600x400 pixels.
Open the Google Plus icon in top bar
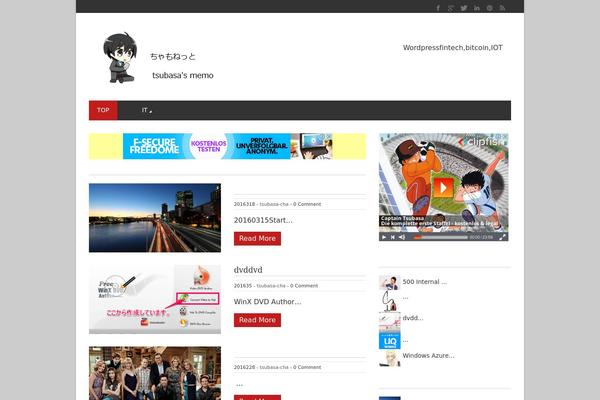click(451, 8)
